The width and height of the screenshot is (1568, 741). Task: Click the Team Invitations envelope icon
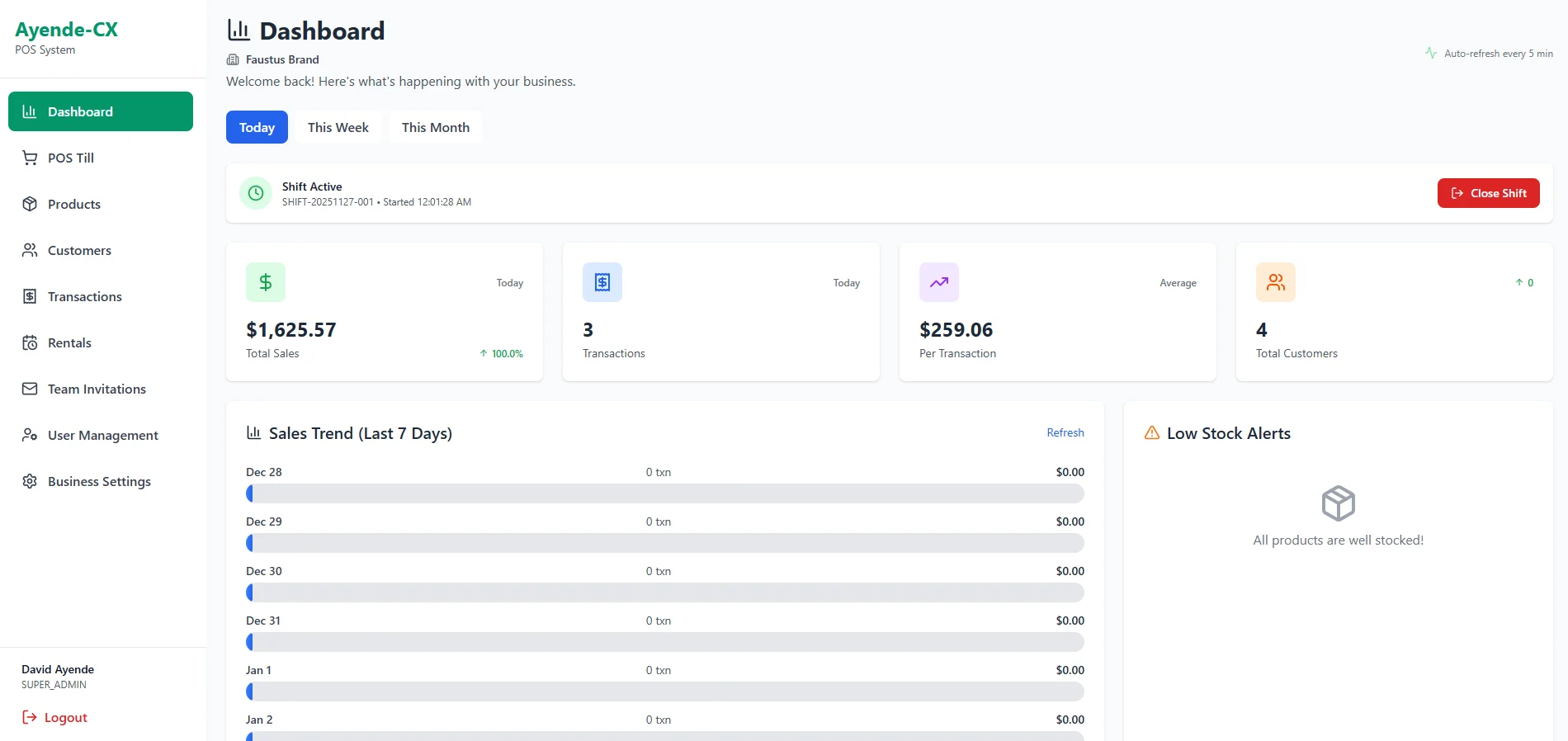30,389
